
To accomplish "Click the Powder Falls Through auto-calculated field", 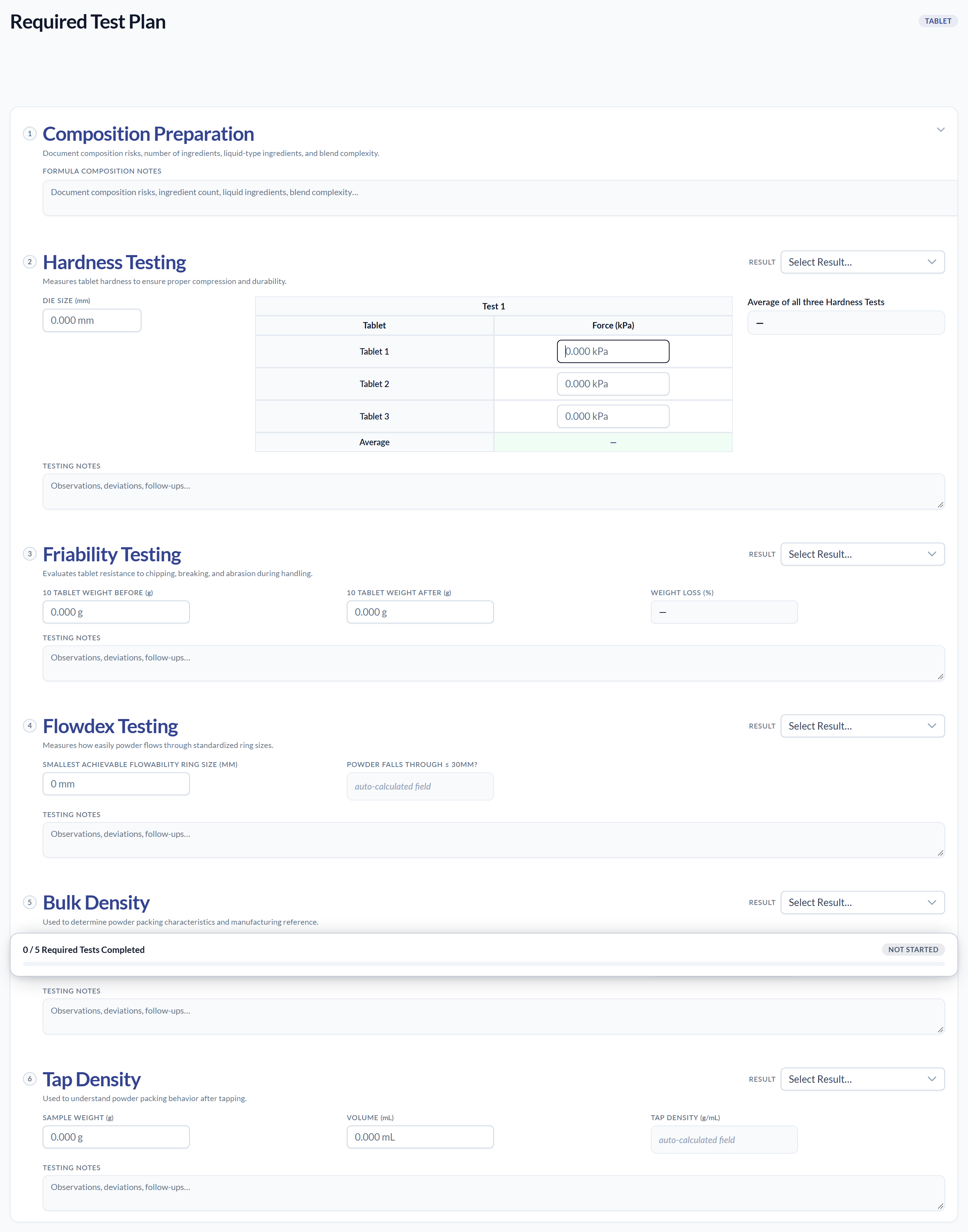I will tap(420, 786).
